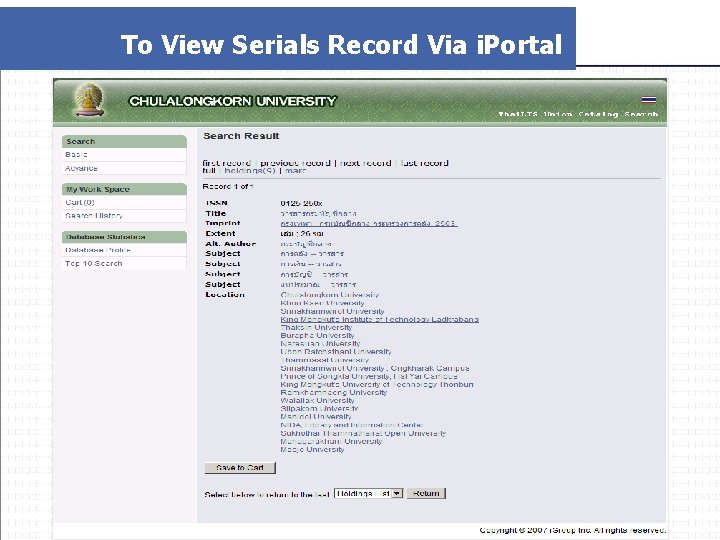Click the 'Record 1 of 1' text
This screenshot has height=540, width=720.
pos(228,186)
